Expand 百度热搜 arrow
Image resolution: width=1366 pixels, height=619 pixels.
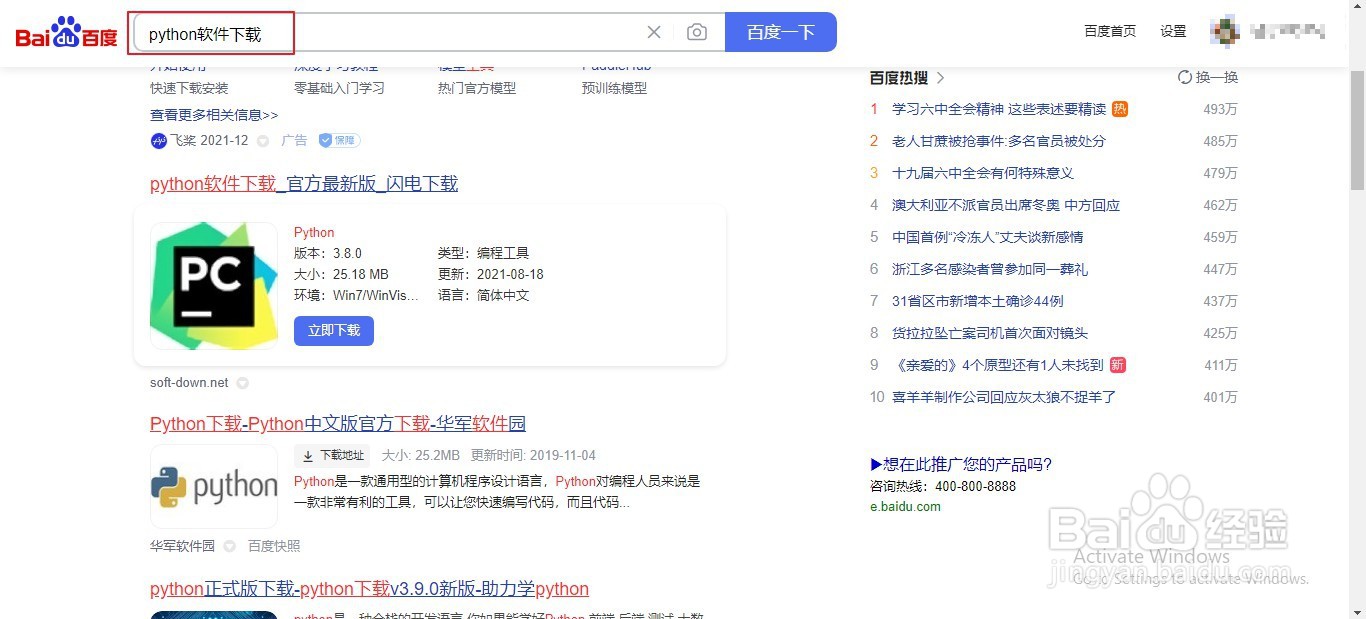[x=940, y=78]
